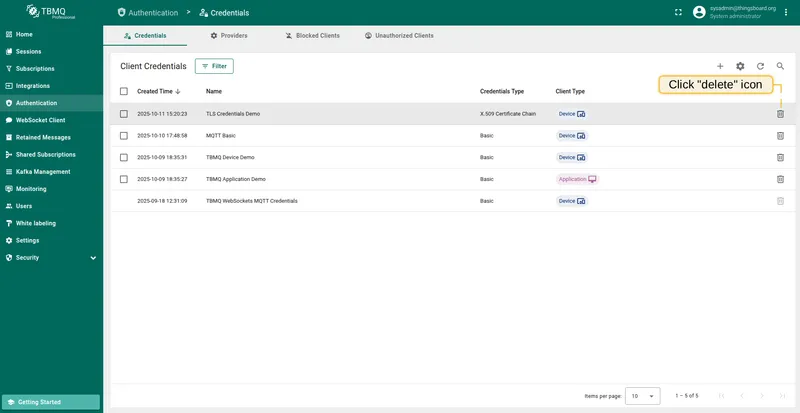The image size is (800, 413).
Task: Click Device icon for TLS Credentials Demo
Action: [581, 114]
